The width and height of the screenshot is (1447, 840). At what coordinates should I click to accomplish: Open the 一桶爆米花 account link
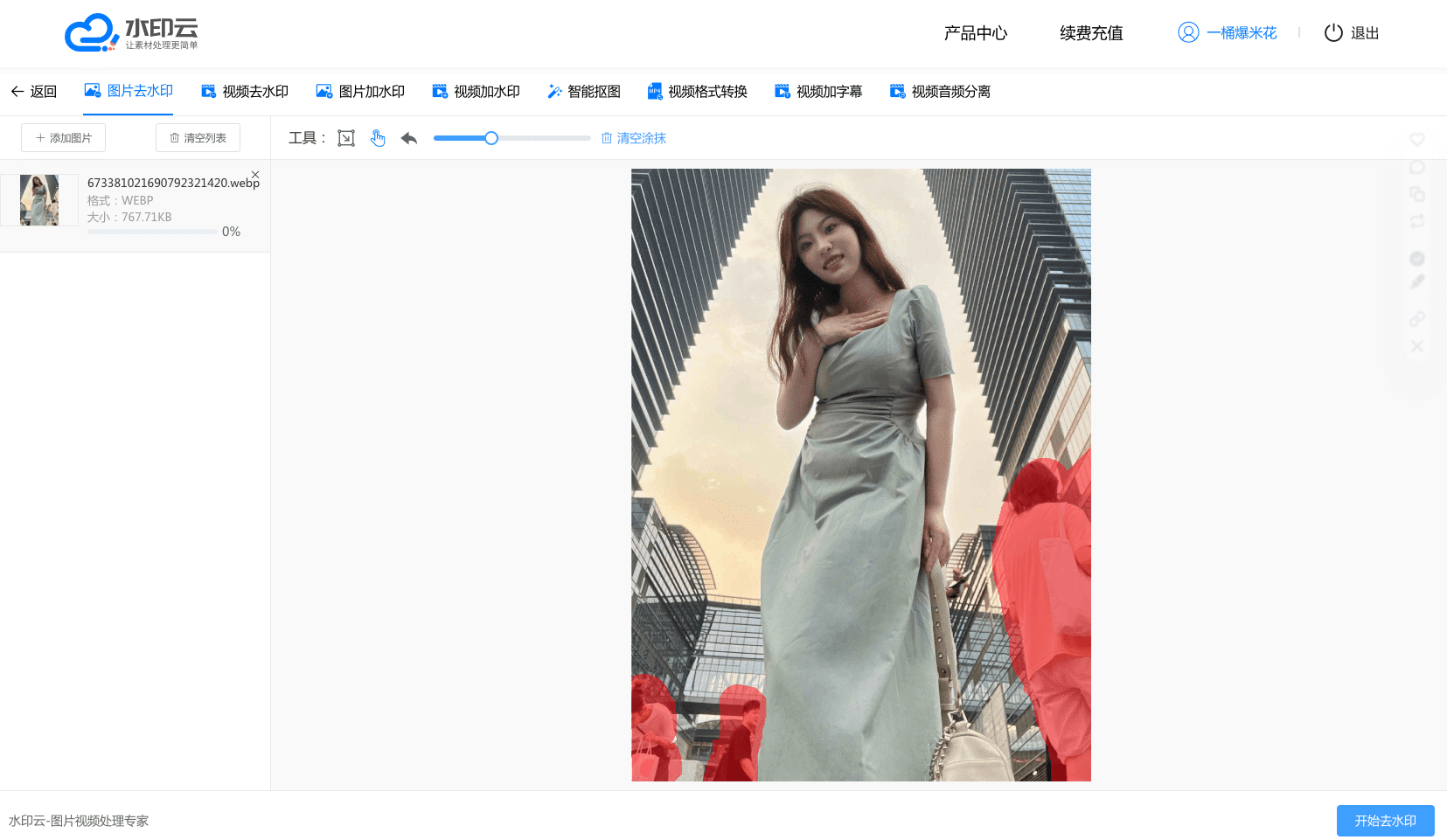click(1242, 33)
